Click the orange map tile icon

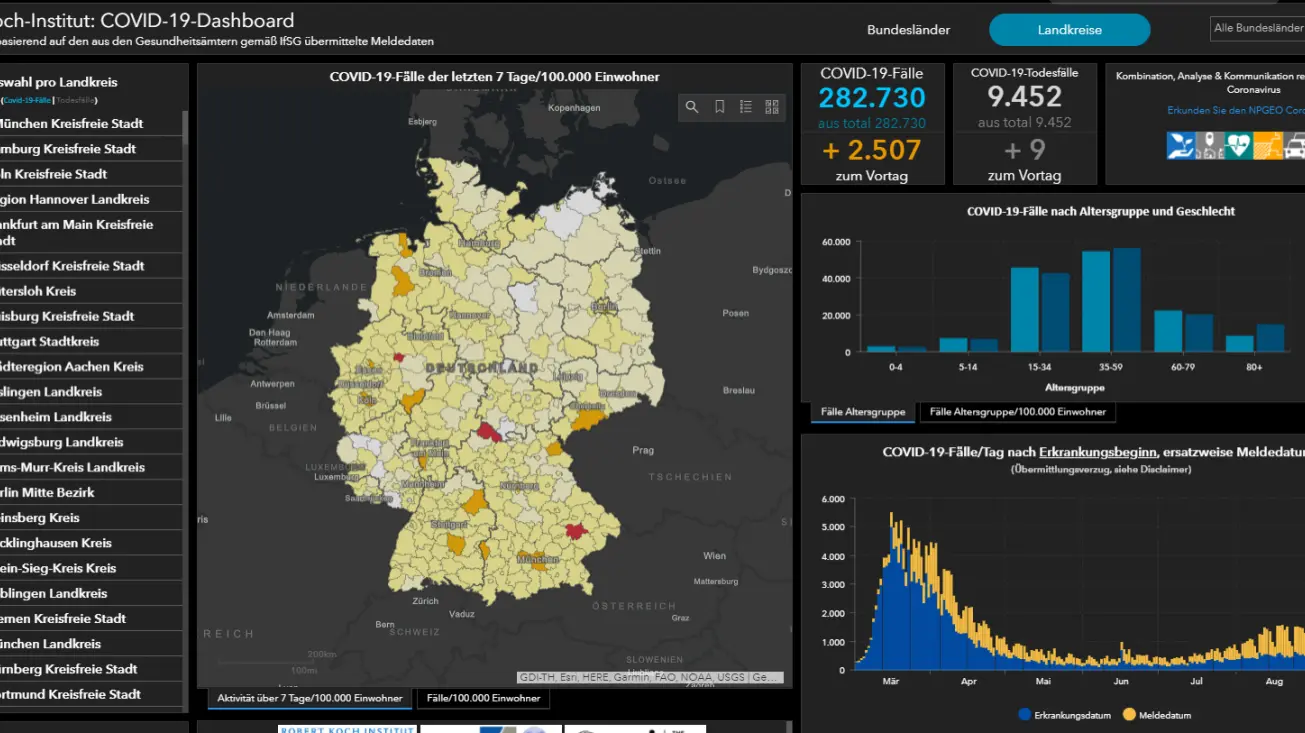pos(1267,146)
